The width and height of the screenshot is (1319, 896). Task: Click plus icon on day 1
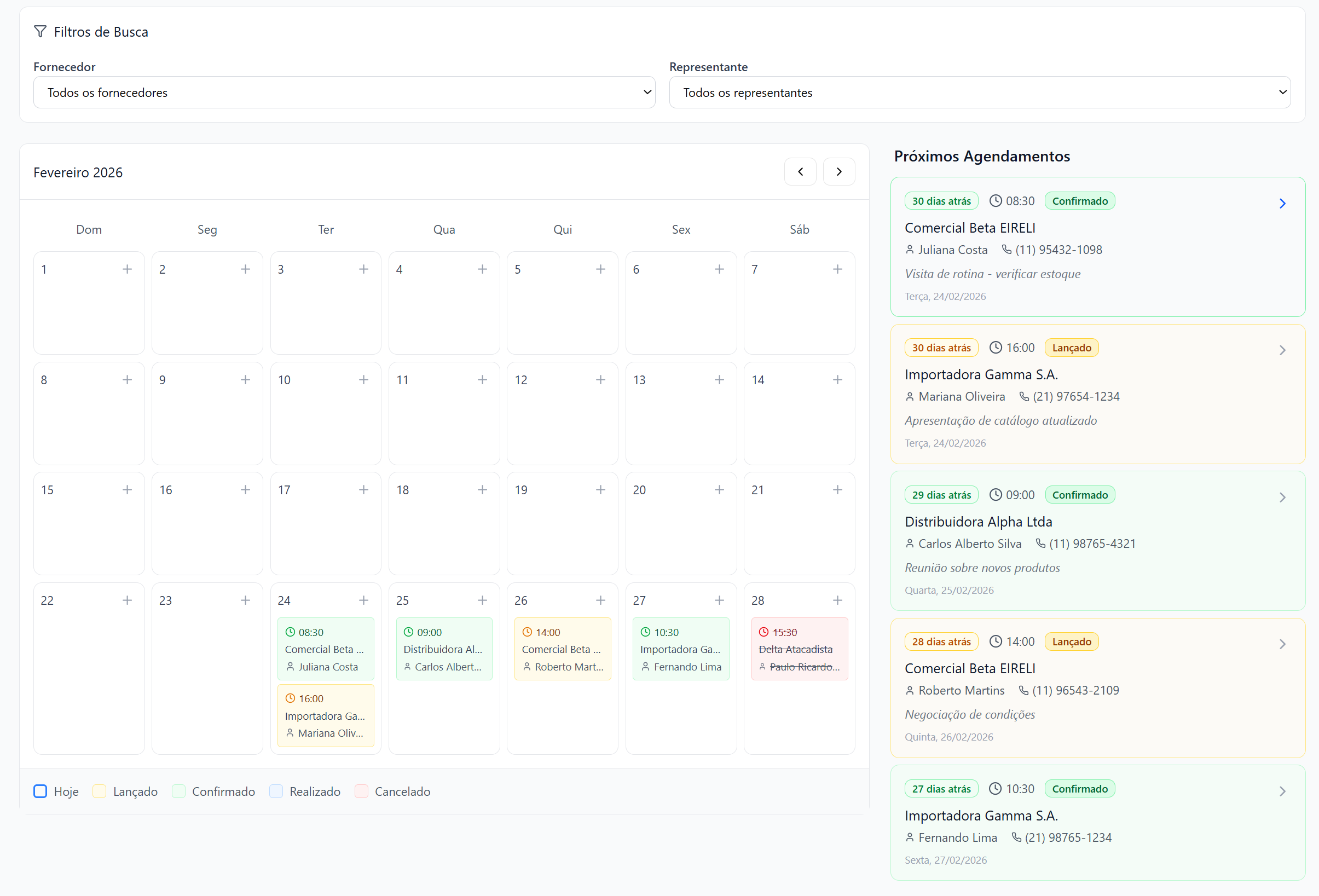[x=127, y=269]
